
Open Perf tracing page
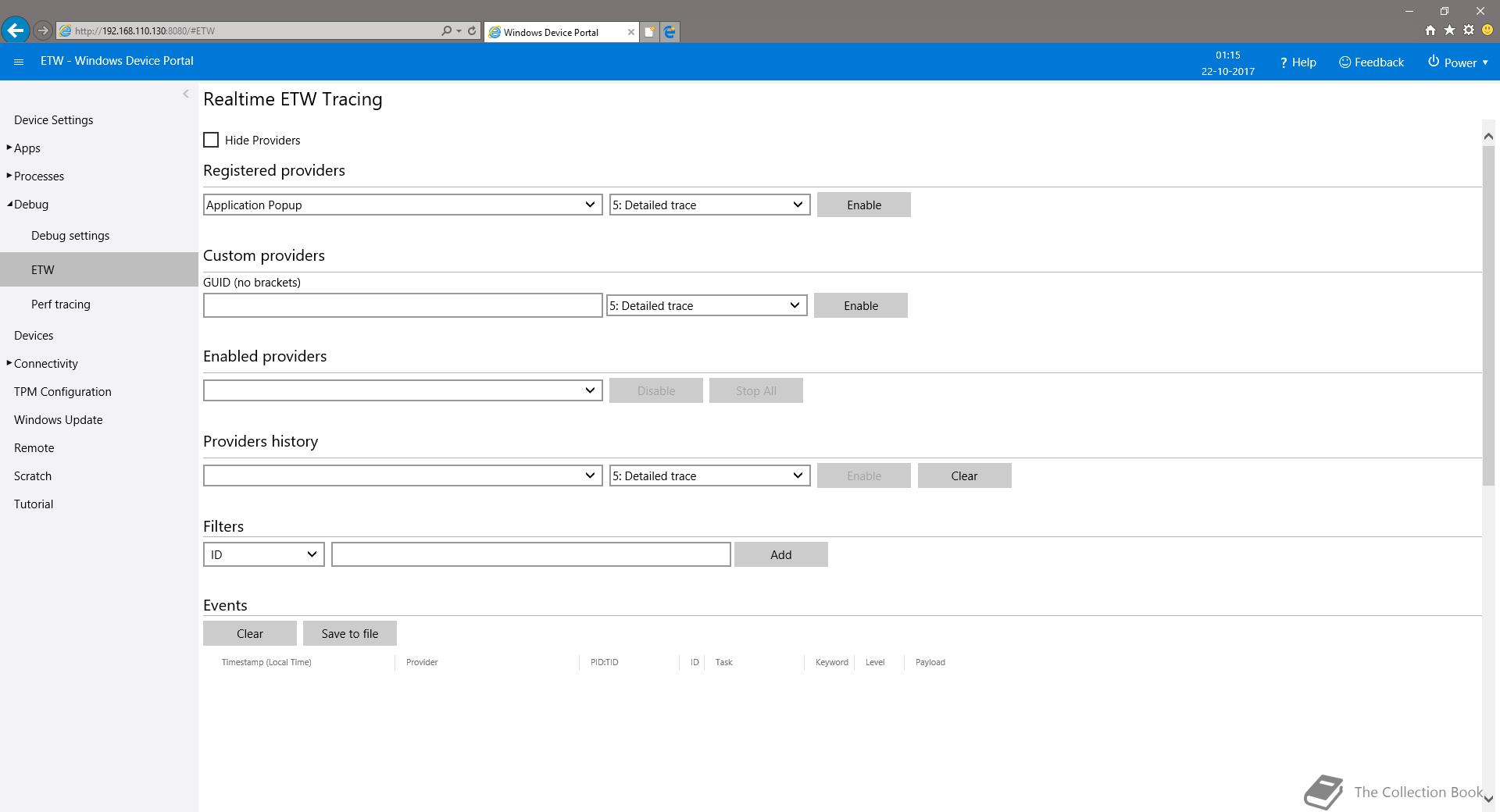[60, 304]
